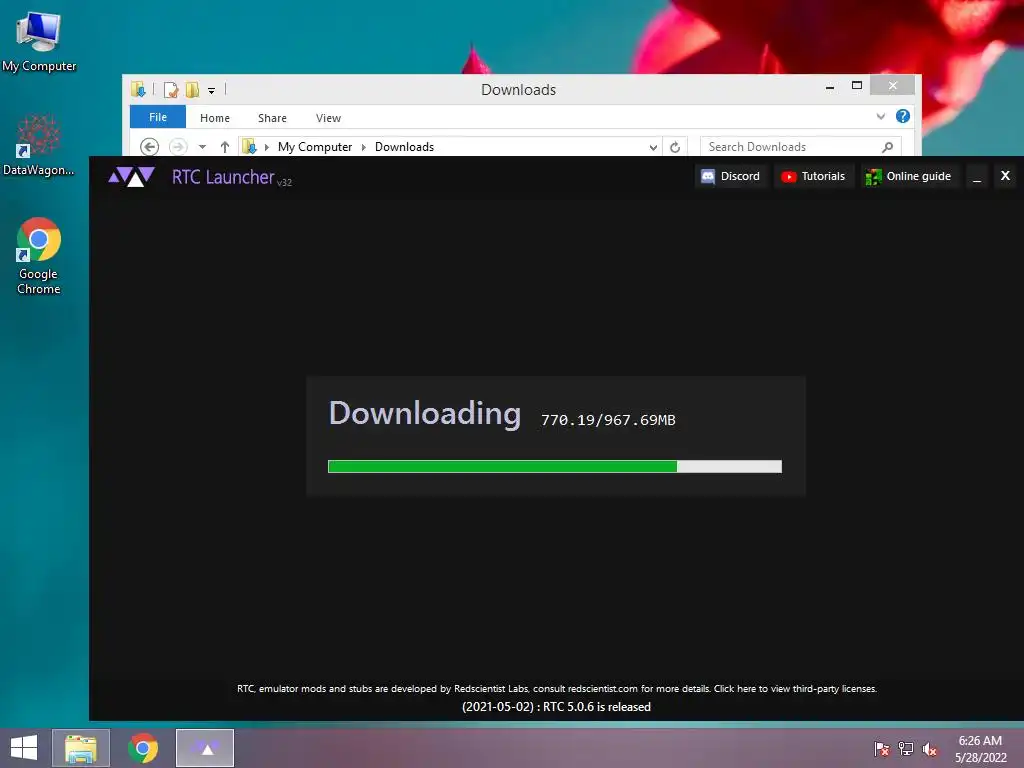
Task: Click the third-party licenses notice line
Action: (556, 688)
